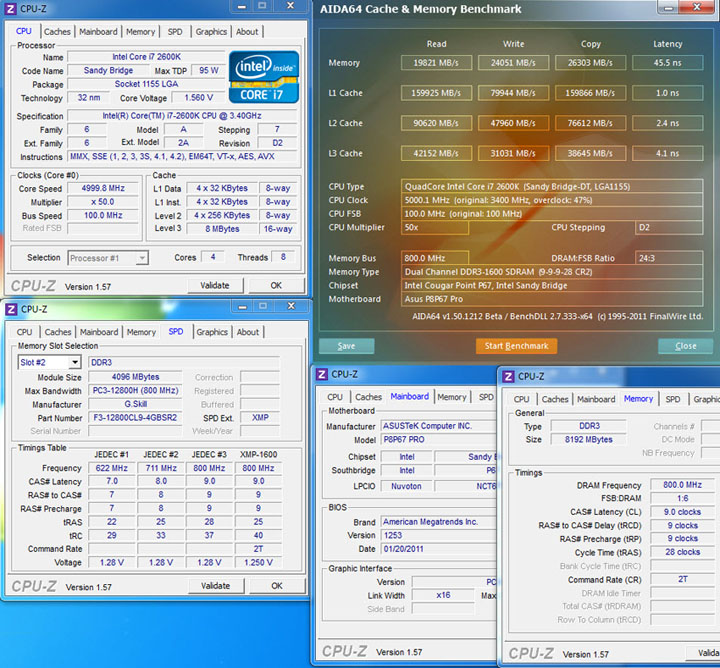The image size is (720, 668).
Task: Click the Threads value 8
Action: [283, 257]
